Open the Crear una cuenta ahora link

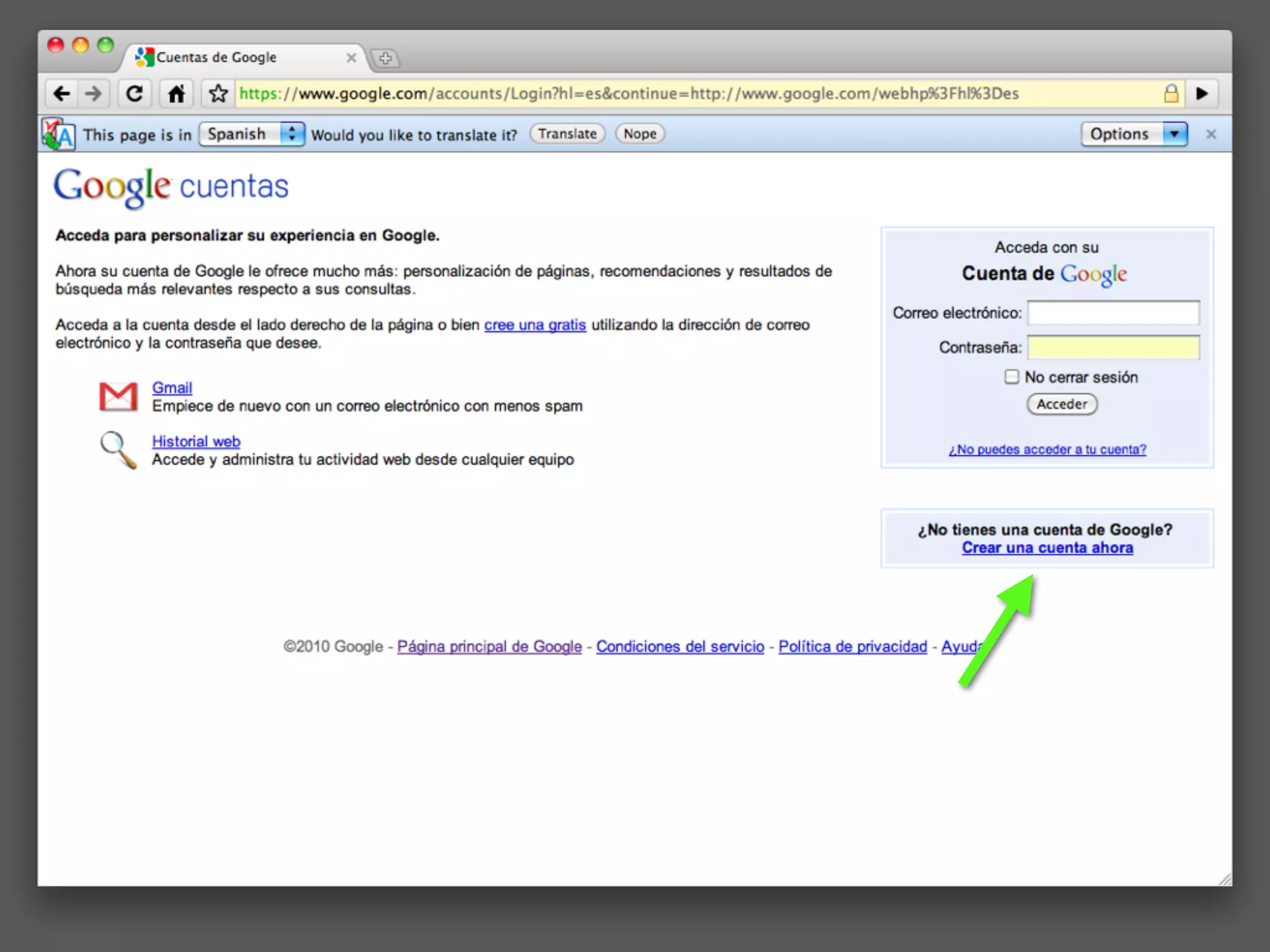[1047, 548]
